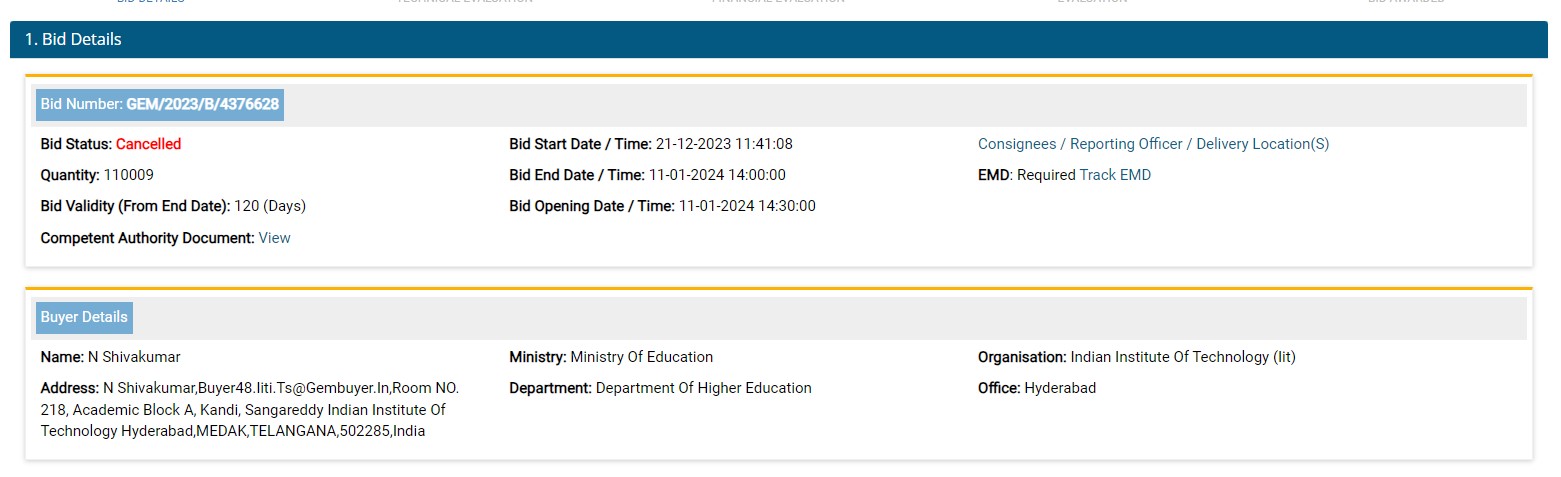Click the Buyer Details heading badge
Screen dimensions: 1561x477
(84, 317)
